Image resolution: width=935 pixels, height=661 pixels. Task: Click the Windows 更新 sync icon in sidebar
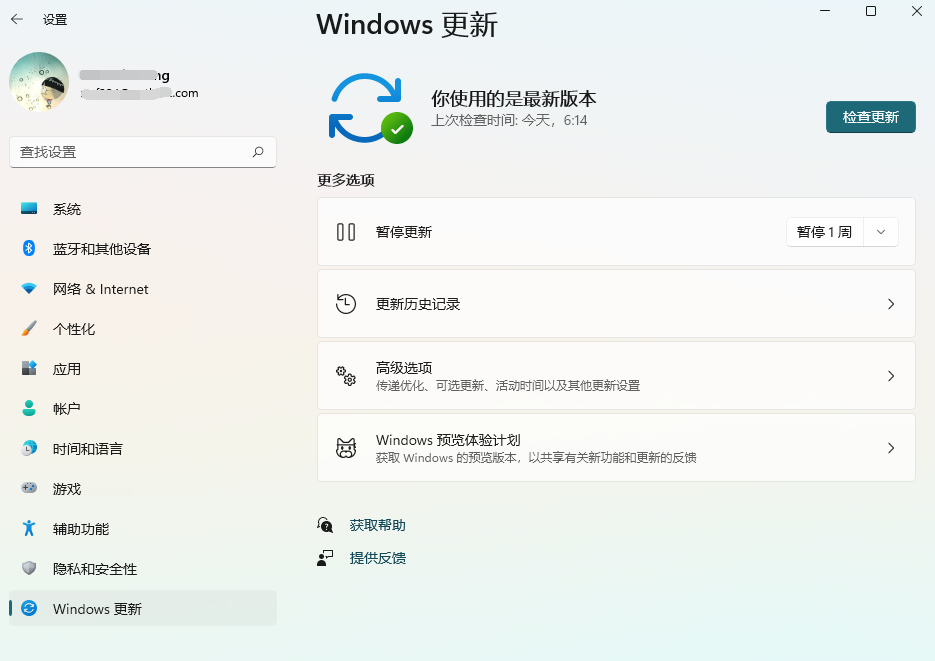coord(29,608)
